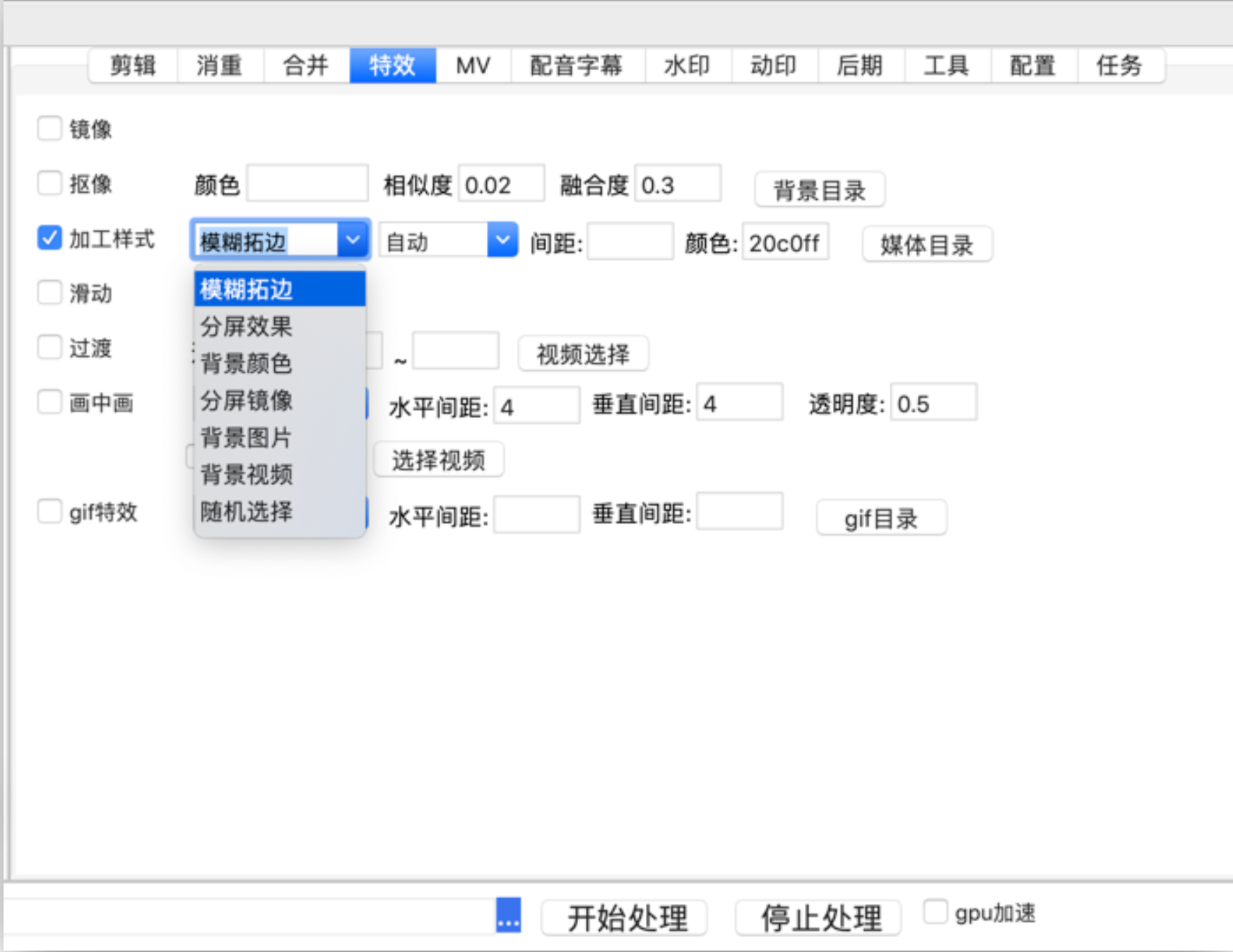This screenshot has height=952, width=1233.
Task: Pick 背景颜色 from the list
Action: (280, 363)
